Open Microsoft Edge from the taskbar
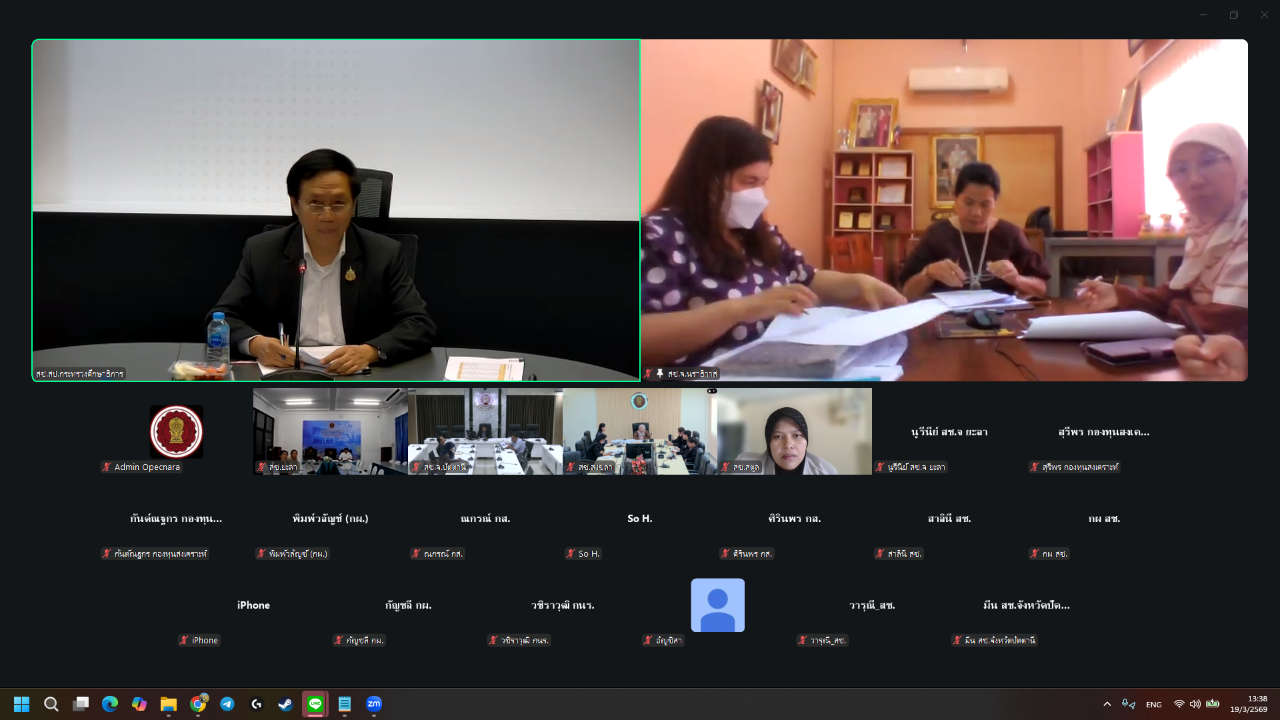Screen dimensions: 1280x720 tap(110, 704)
